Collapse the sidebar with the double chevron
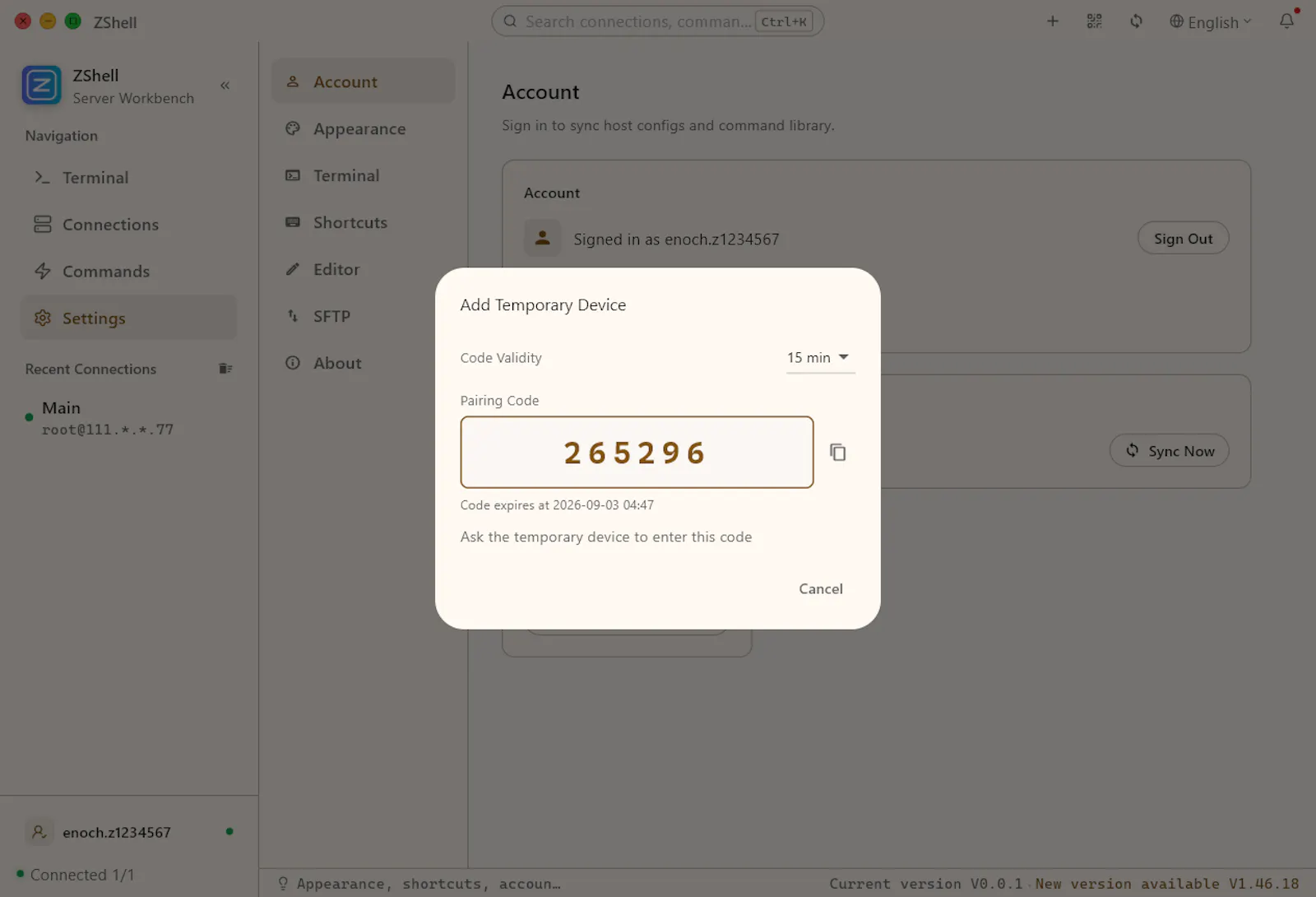This screenshot has width=1316, height=897. pyautogui.click(x=225, y=86)
